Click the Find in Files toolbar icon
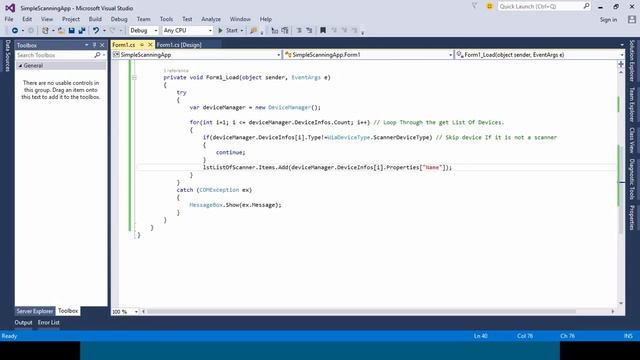640x360 pixels. click(x=253, y=31)
